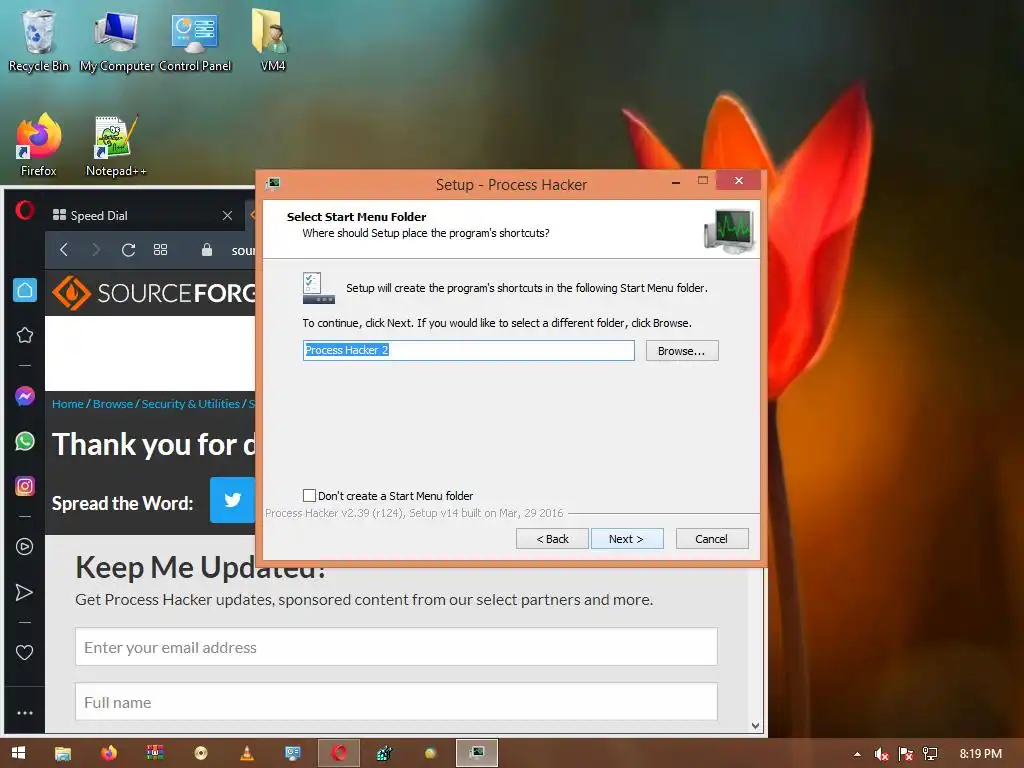1024x768 pixels.
Task: Go back in Opera browser
Action: pos(64,249)
